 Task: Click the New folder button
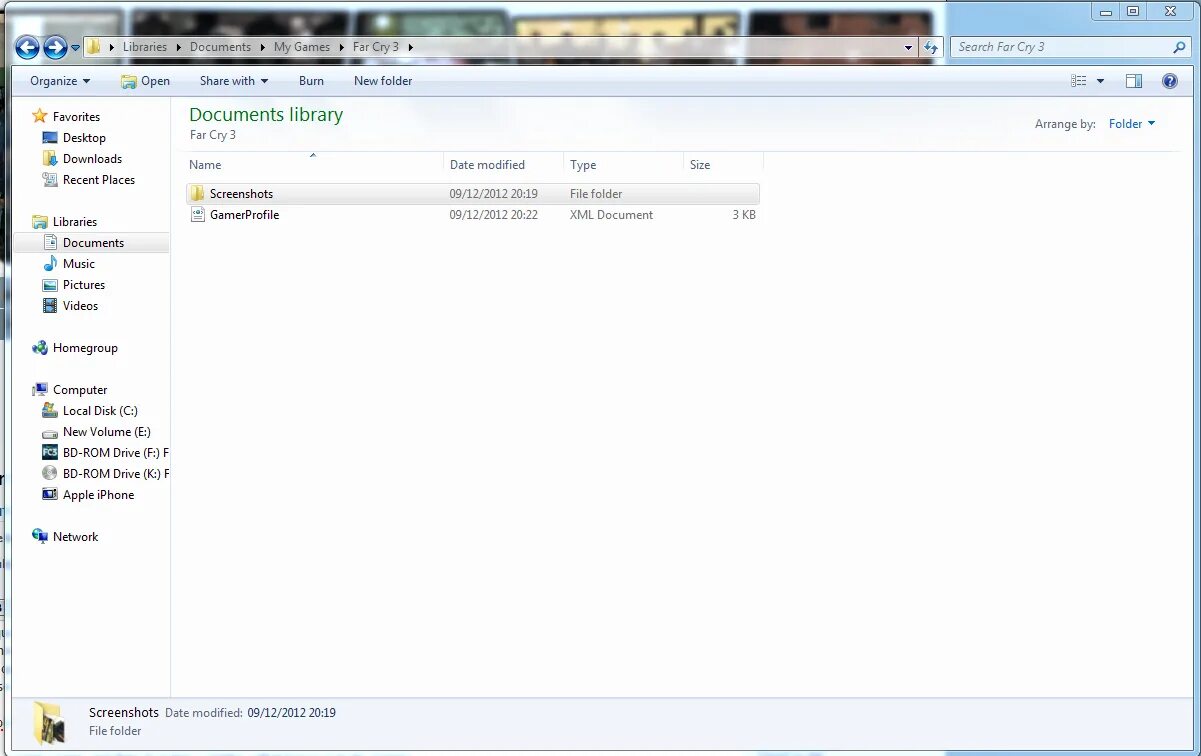[x=383, y=81]
